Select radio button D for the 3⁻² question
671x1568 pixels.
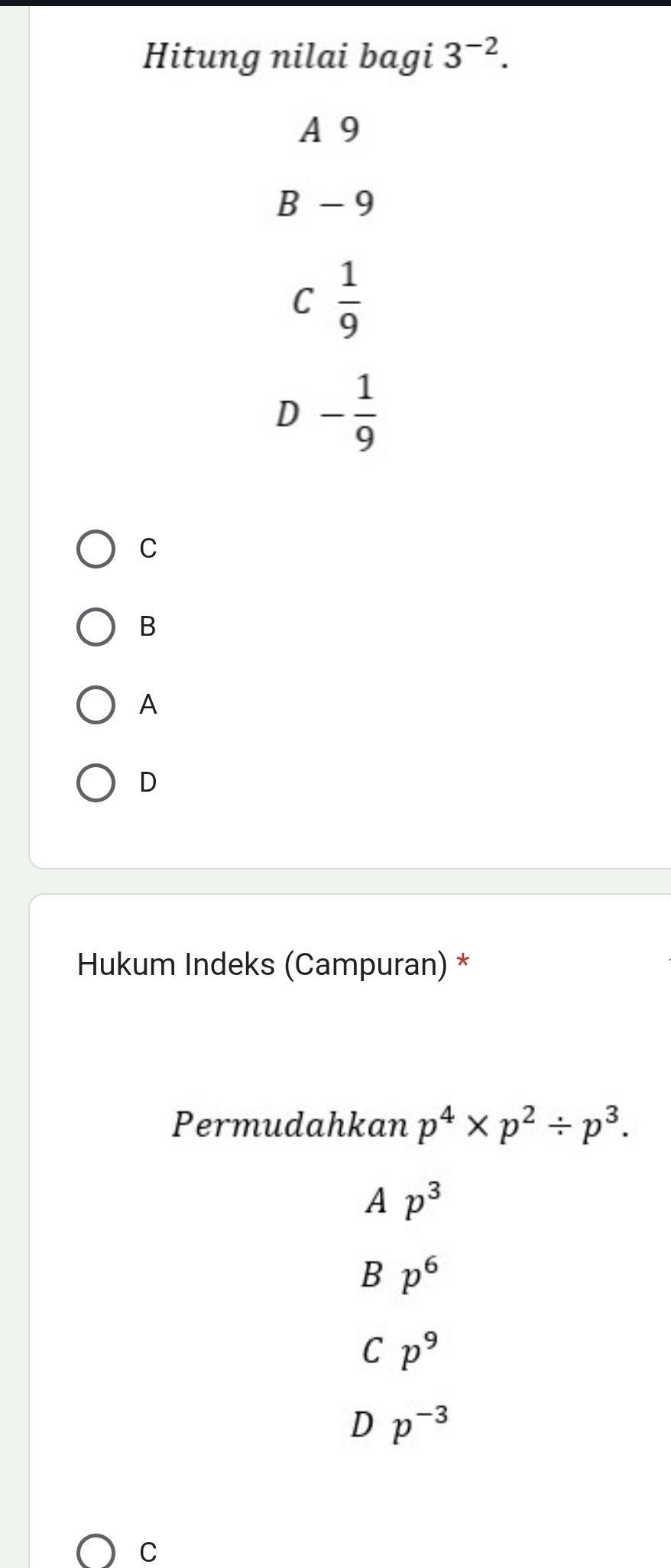point(96,782)
